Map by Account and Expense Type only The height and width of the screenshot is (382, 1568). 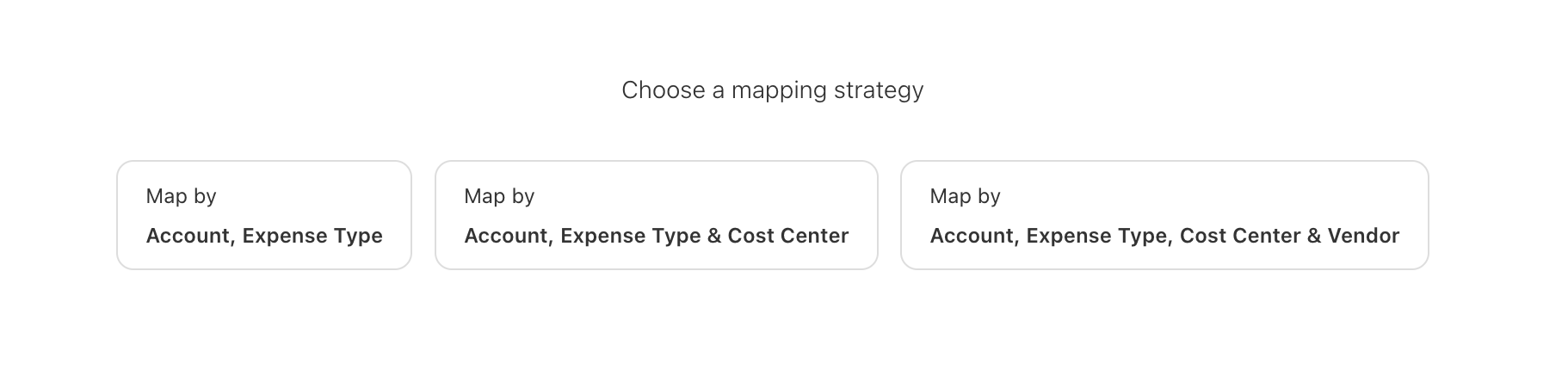pyautogui.click(x=264, y=215)
